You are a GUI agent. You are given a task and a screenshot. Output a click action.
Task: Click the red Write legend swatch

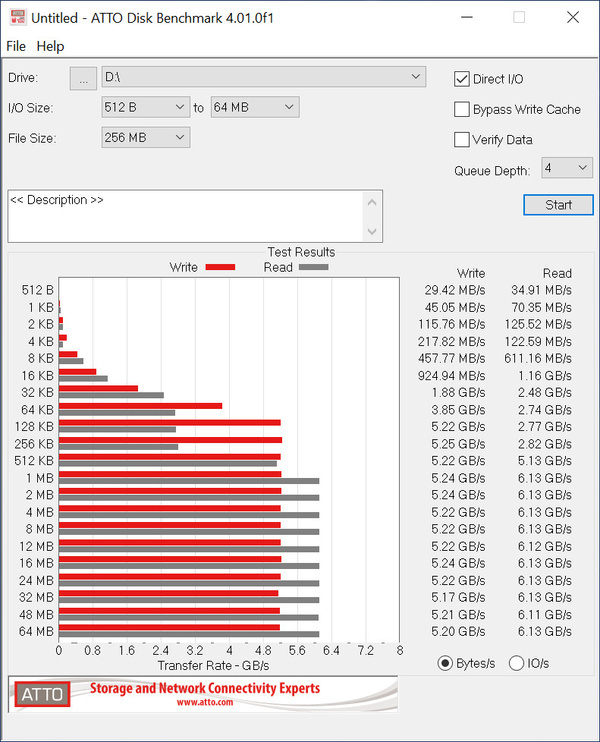220,267
